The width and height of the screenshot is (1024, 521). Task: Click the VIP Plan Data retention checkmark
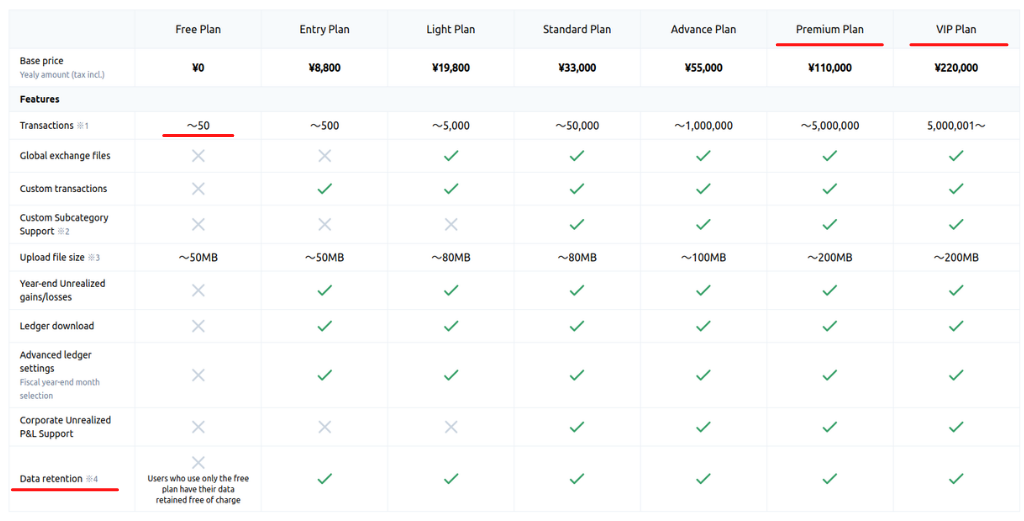(956, 479)
